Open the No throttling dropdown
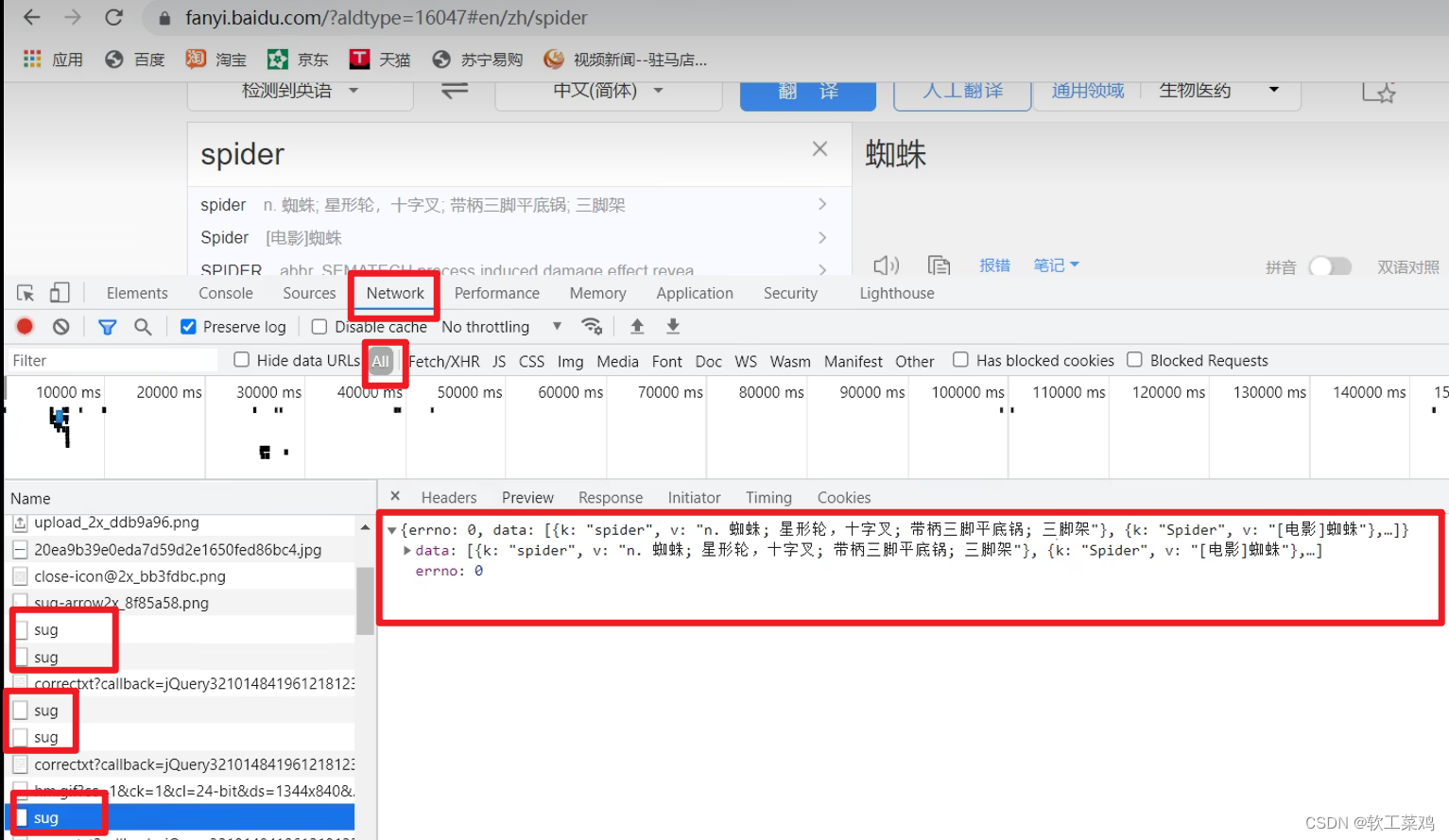This screenshot has height=840, width=1449. pos(502,327)
